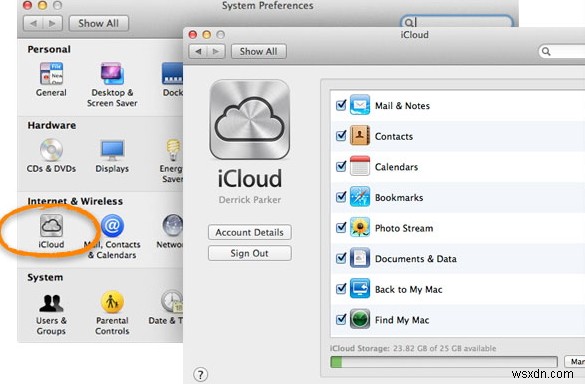Open Displays preferences icon
Screen dimensions: 585x384
pyautogui.click(x=112, y=150)
